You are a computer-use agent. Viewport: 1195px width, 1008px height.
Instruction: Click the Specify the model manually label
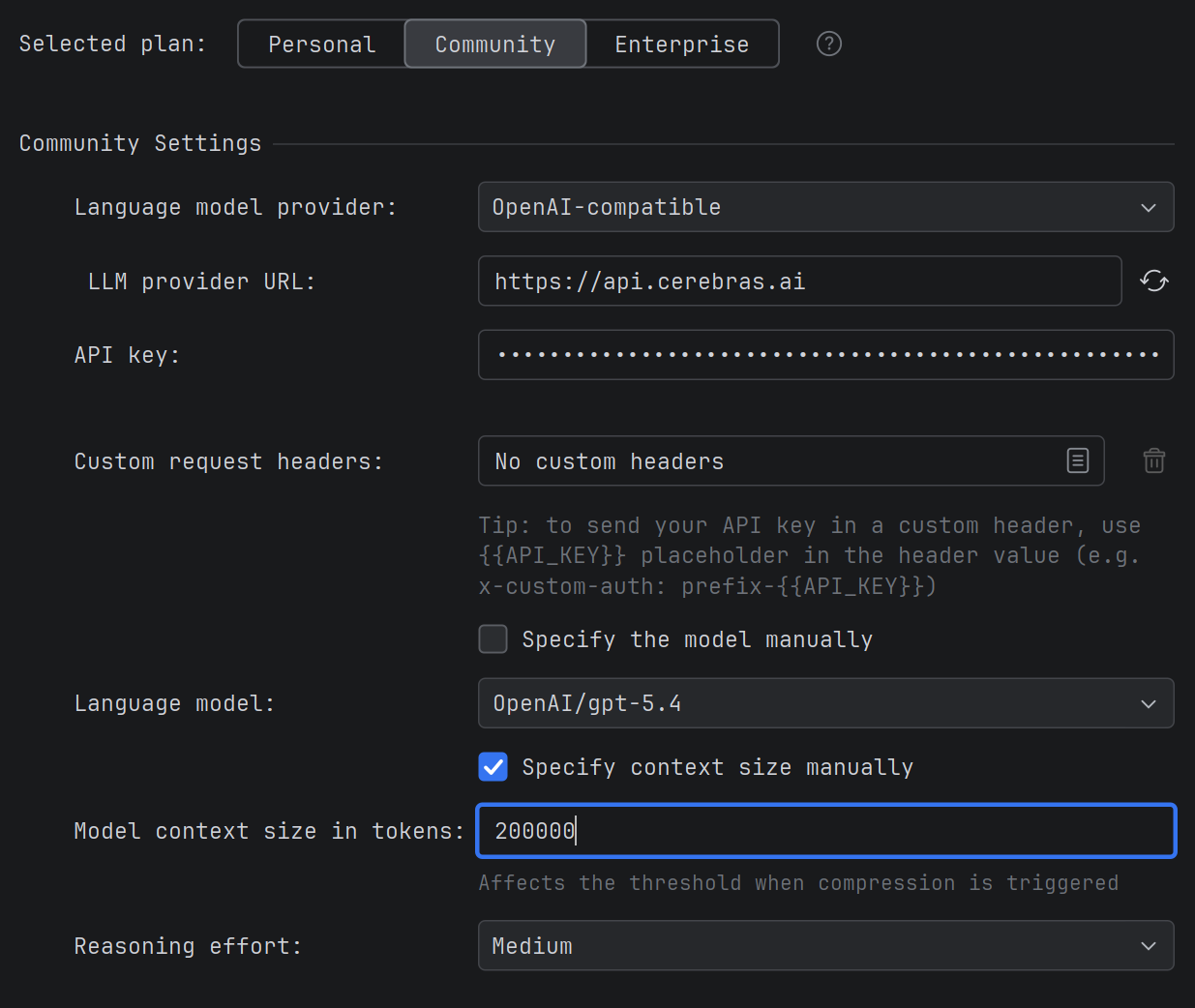tap(697, 638)
